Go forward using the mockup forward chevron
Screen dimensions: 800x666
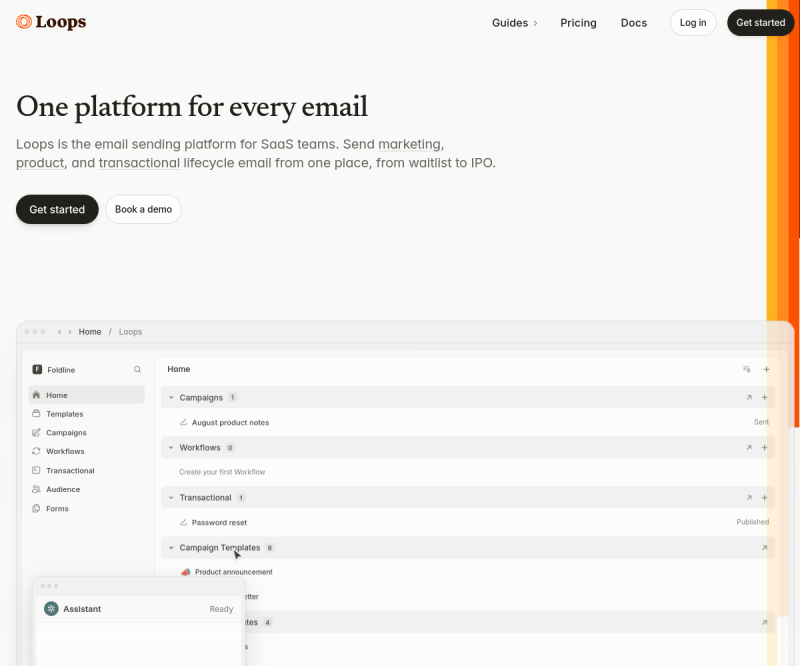[70, 332]
